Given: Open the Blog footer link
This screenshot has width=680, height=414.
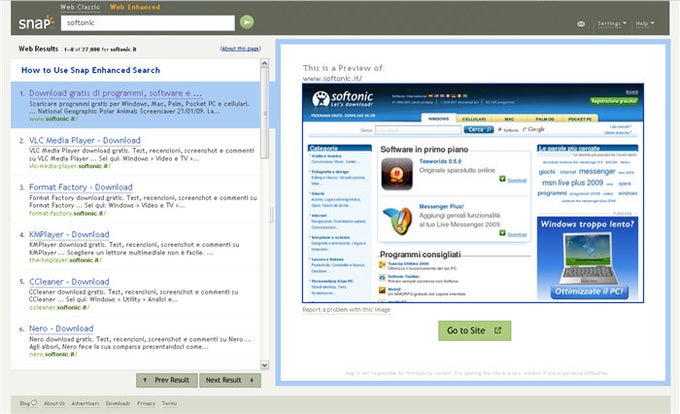Looking at the screenshot, I should tap(25, 403).
